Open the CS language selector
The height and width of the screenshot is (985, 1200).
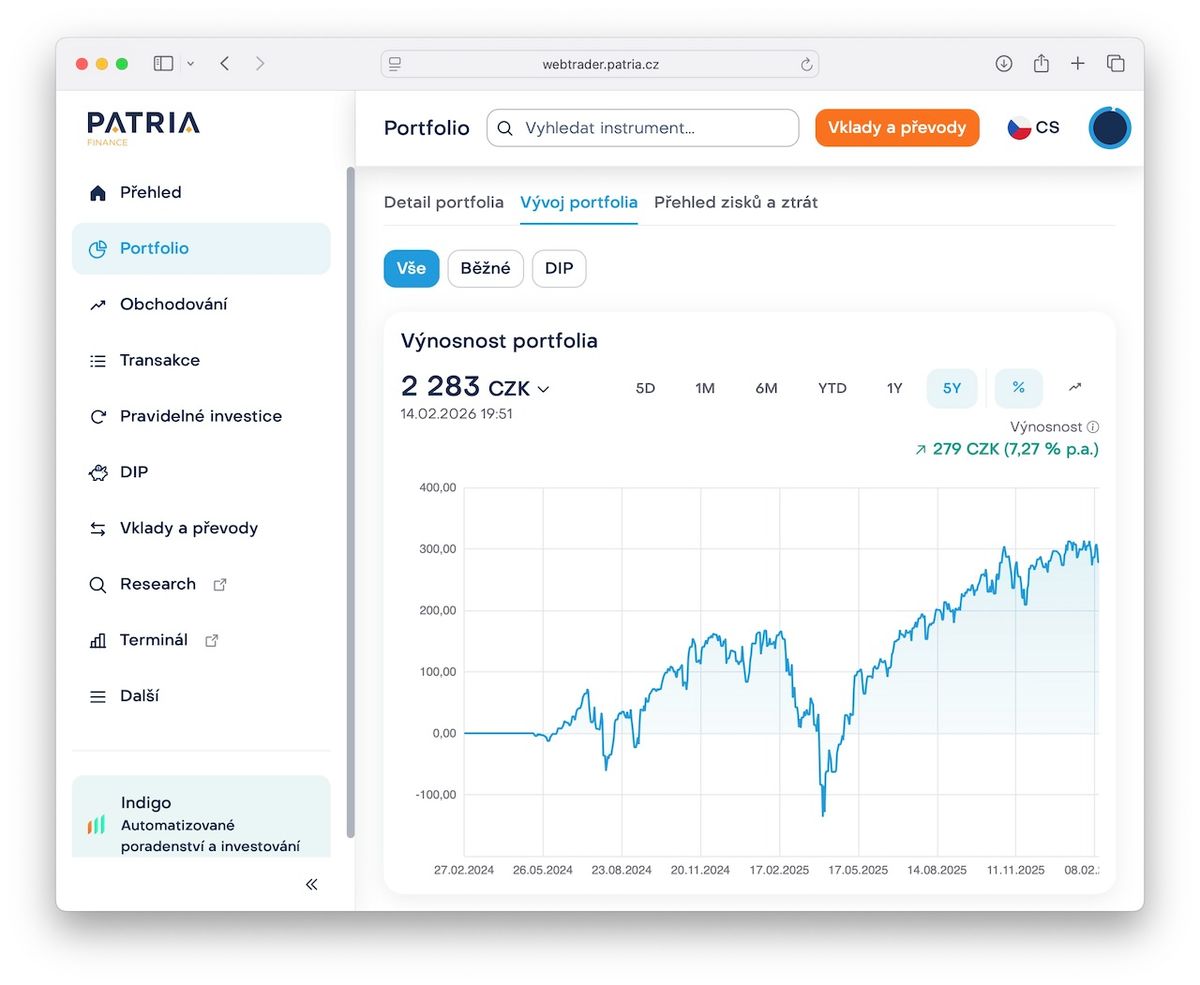click(x=1034, y=128)
